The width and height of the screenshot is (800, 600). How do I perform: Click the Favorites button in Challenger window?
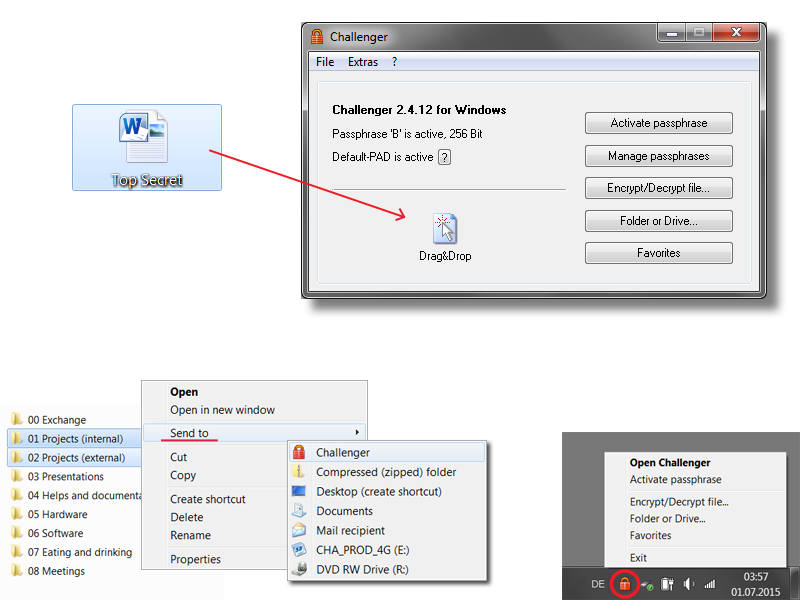point(659,253)
